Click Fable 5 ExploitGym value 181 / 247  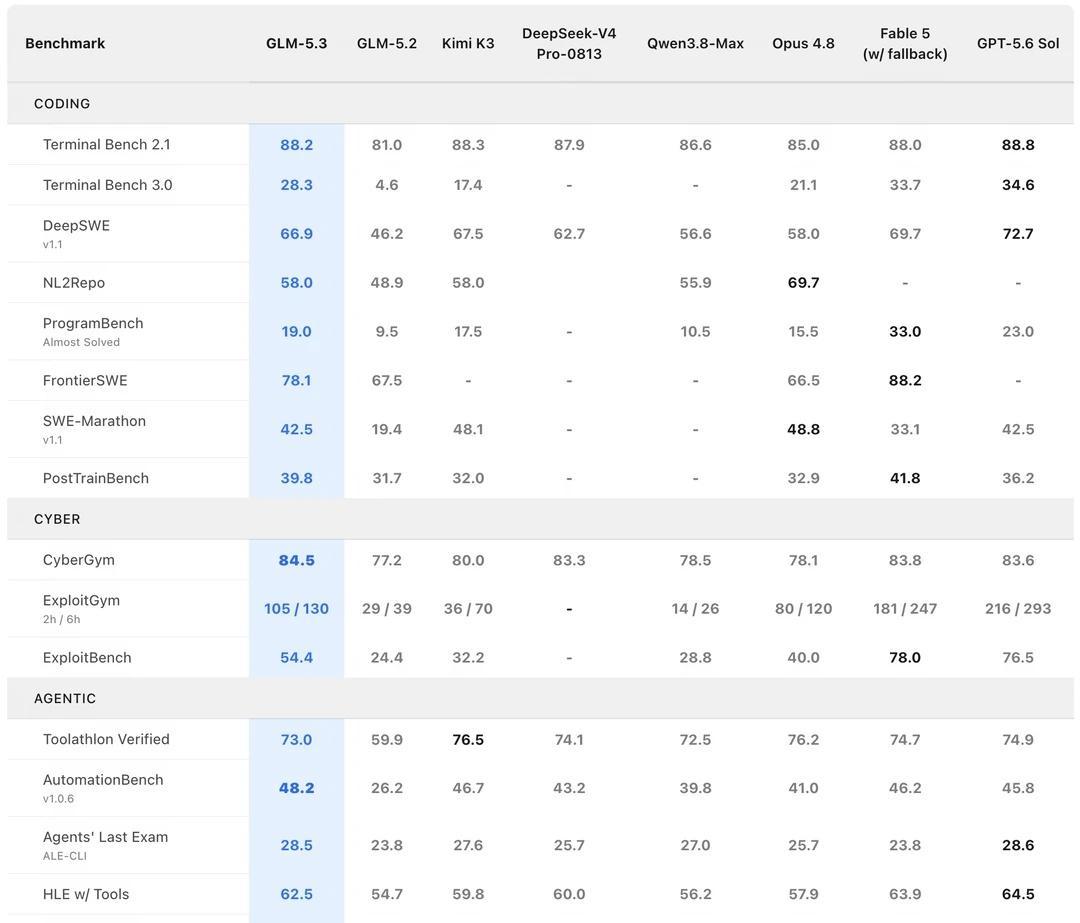click(x=904, y=609)
